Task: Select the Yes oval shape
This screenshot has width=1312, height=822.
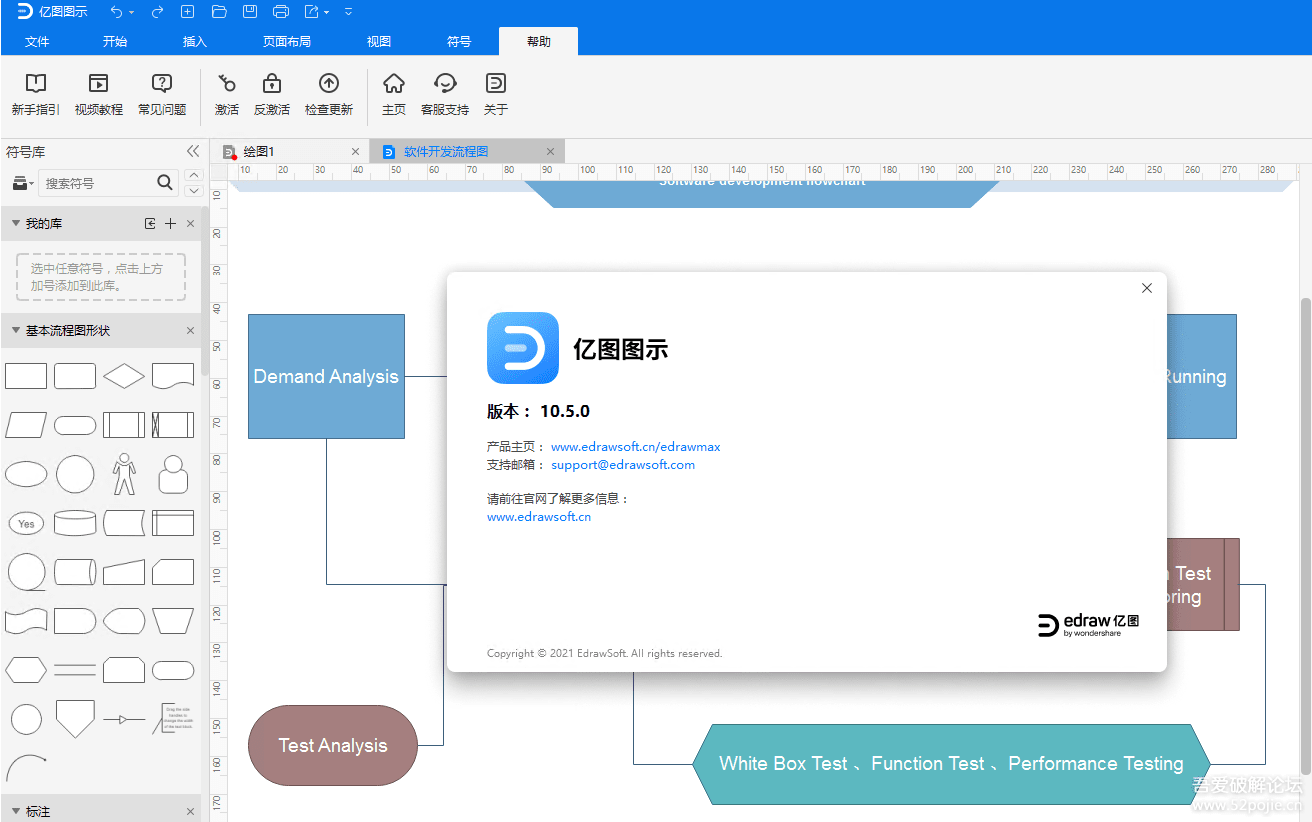Action: 26,523
